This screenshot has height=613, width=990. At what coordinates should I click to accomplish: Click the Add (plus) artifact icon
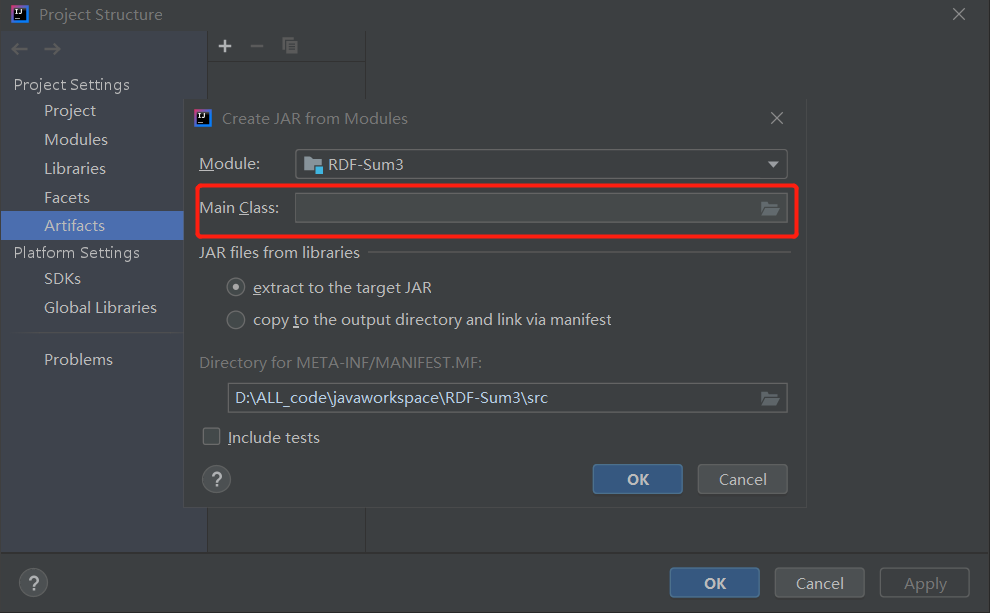pyautogui.click(x=225, y=46)
